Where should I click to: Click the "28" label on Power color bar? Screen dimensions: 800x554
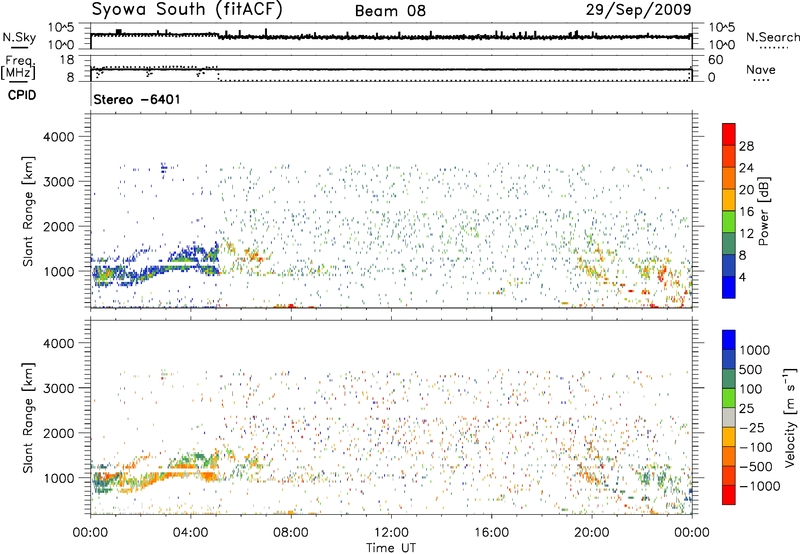pos(746,146)
